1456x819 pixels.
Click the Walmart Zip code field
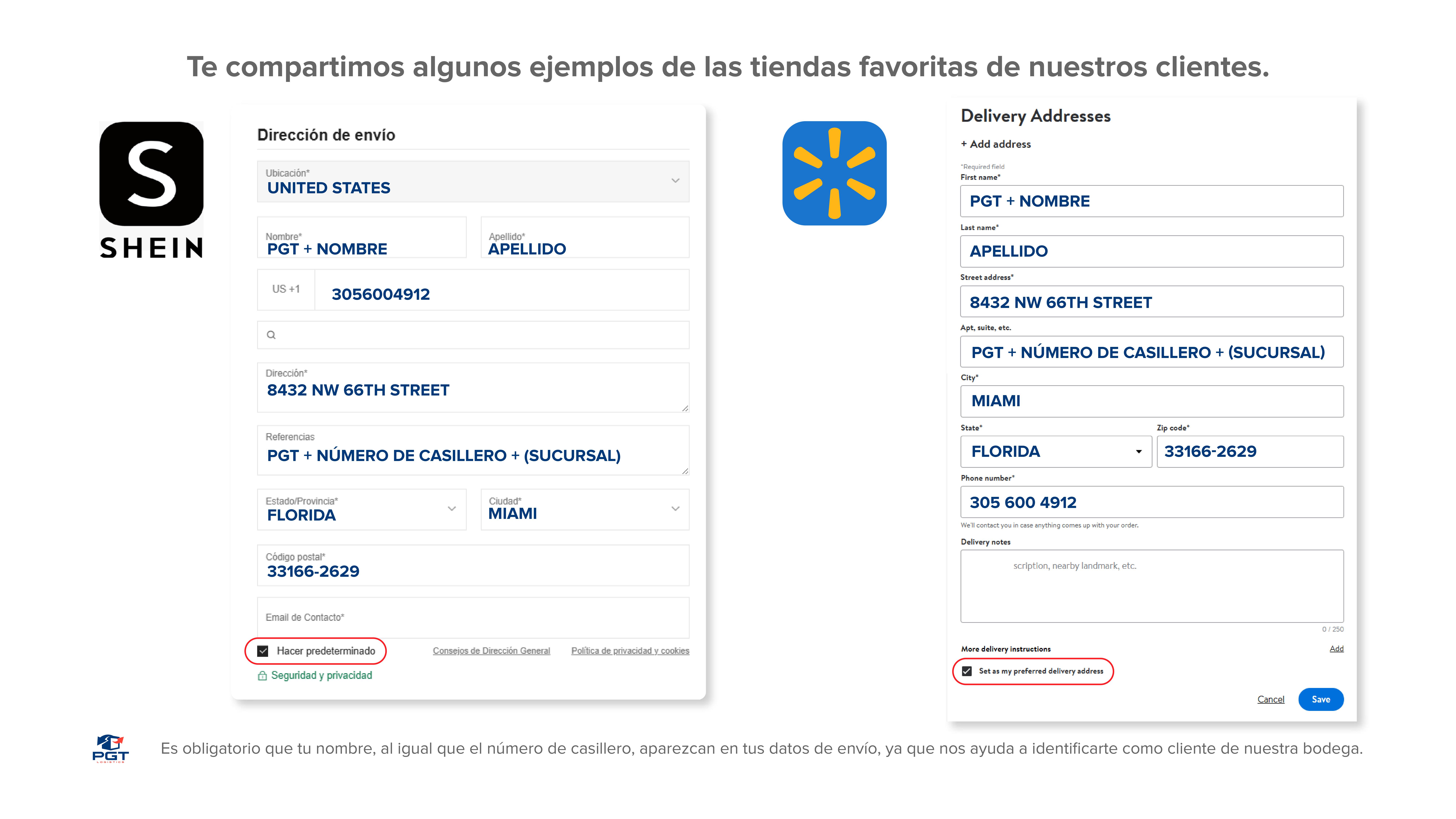click(1250, 452)
